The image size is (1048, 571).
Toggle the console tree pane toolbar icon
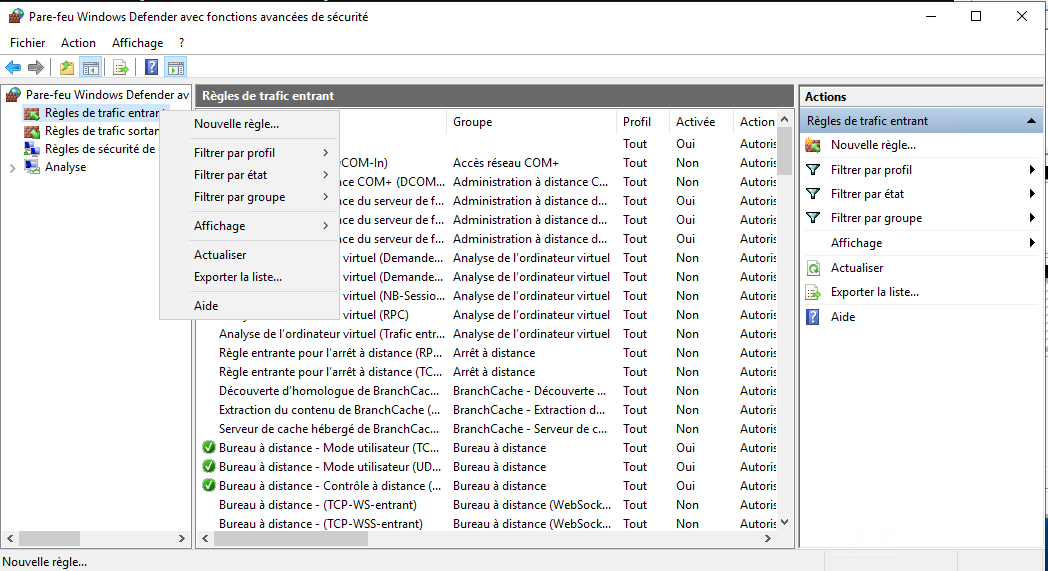coord(91,68)
